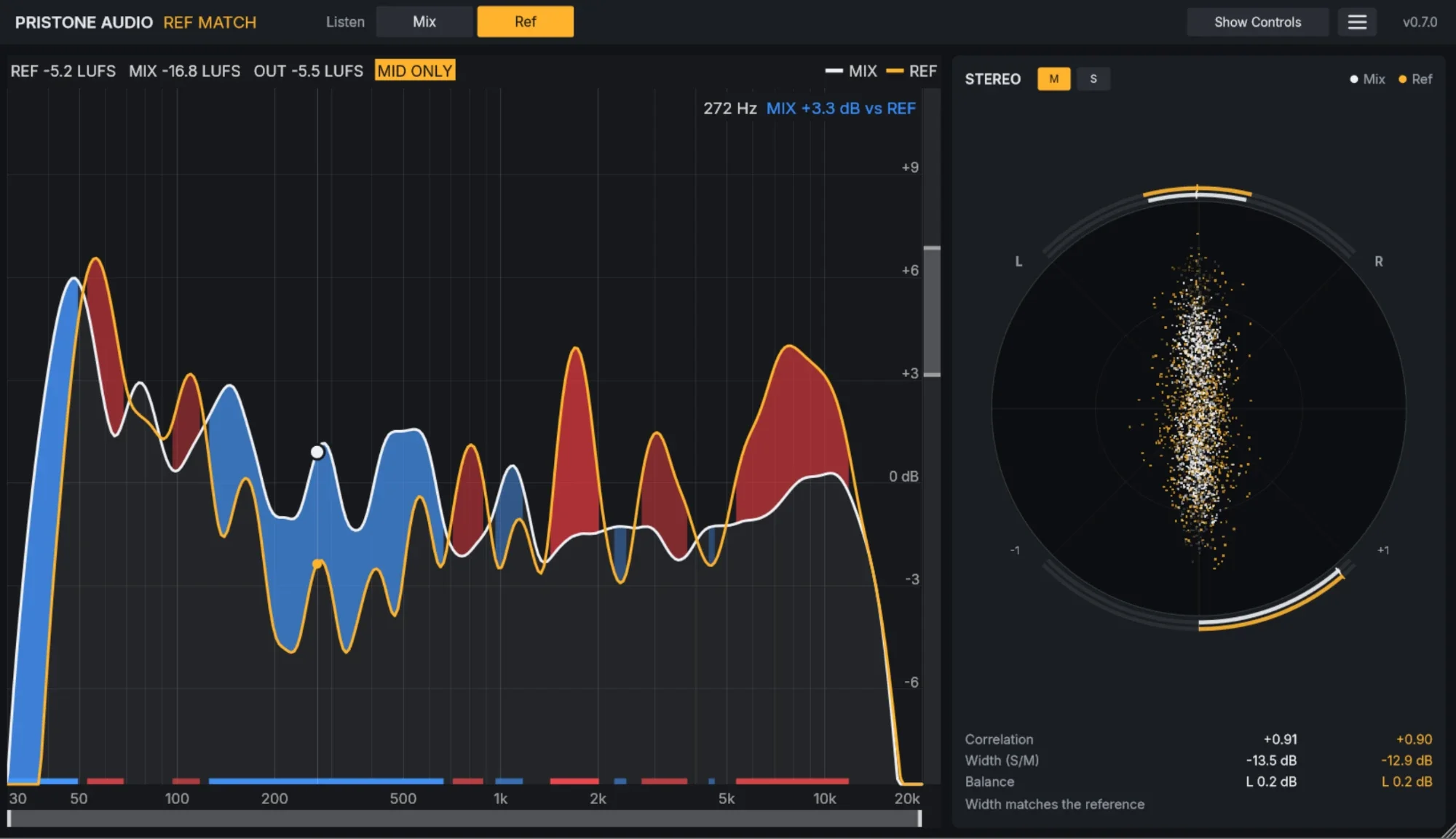The image size is (1456, 839).
Task: Click the white curve point at 272 Hz
Action: tap(317, 452)
